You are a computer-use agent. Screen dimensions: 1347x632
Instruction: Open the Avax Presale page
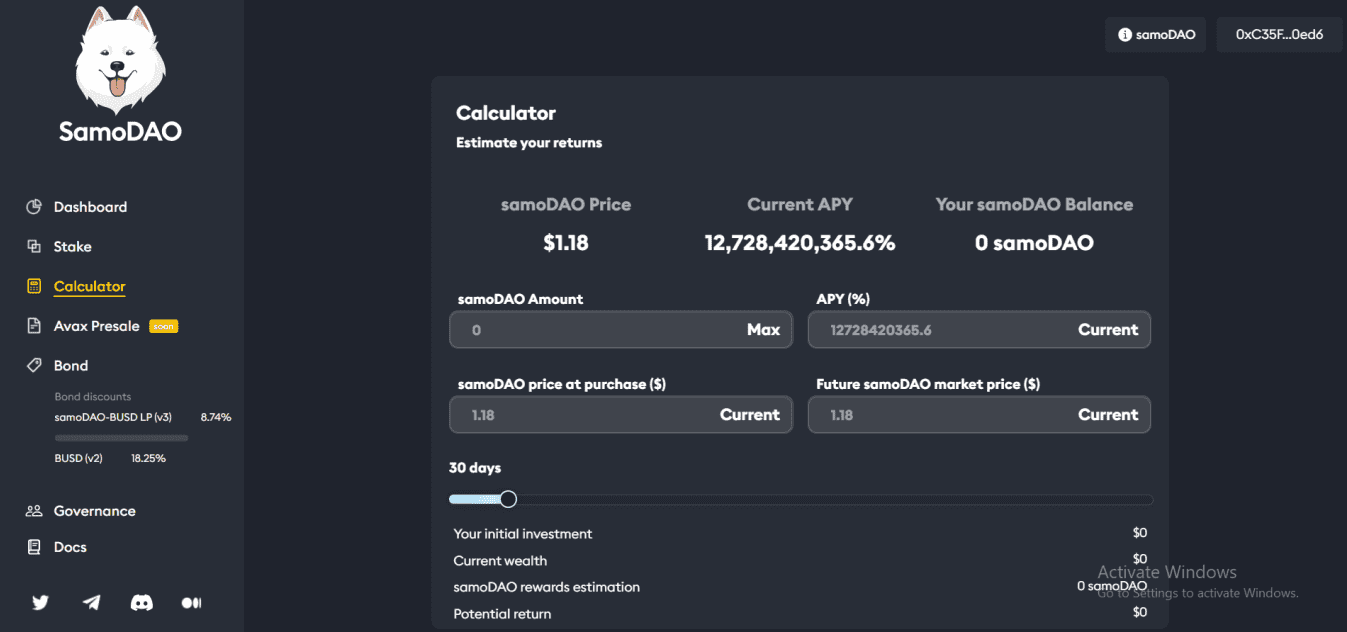pos(96,326)
